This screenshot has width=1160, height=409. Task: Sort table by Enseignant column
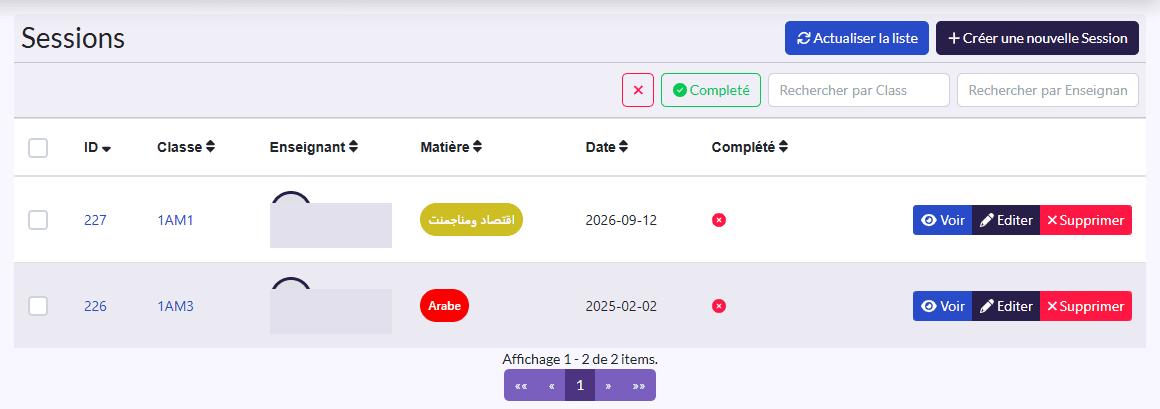314,147
